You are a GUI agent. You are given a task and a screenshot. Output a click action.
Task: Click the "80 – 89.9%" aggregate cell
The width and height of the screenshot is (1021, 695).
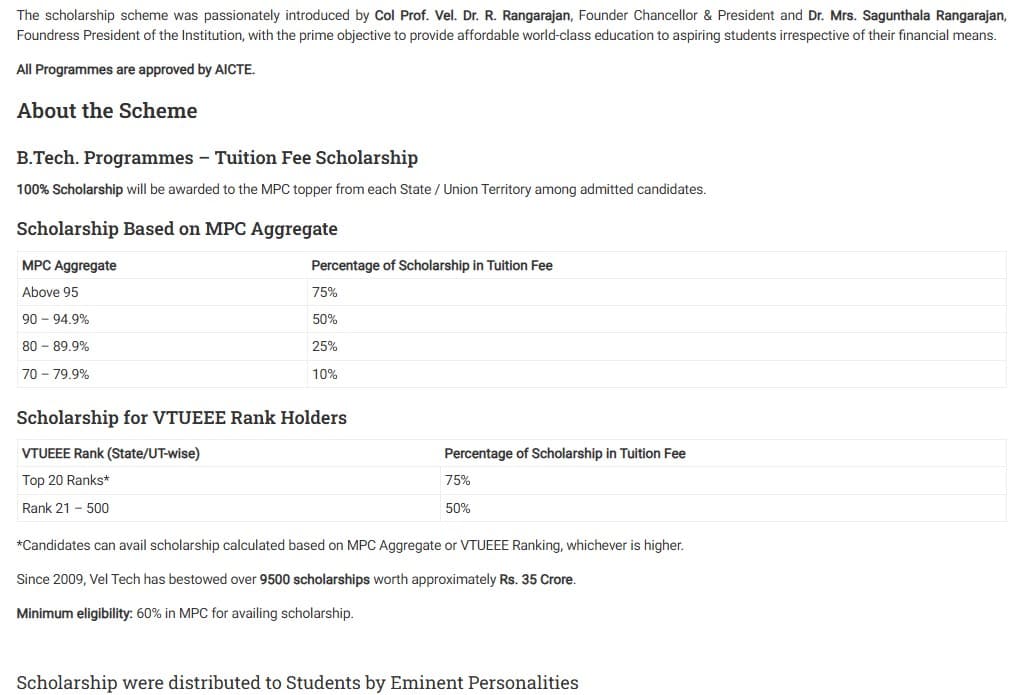coord(55,346)
